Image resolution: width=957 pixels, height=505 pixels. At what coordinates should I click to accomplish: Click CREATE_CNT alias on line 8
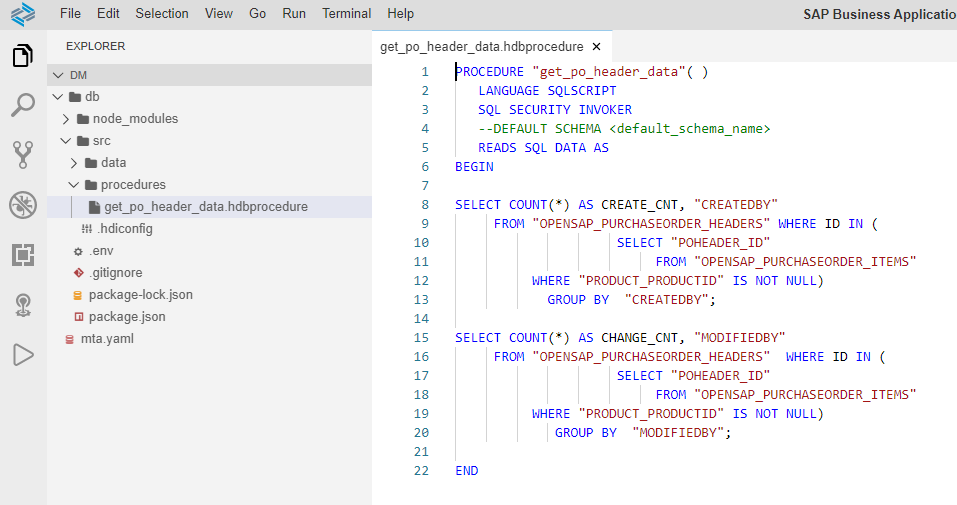click(639, 205)
